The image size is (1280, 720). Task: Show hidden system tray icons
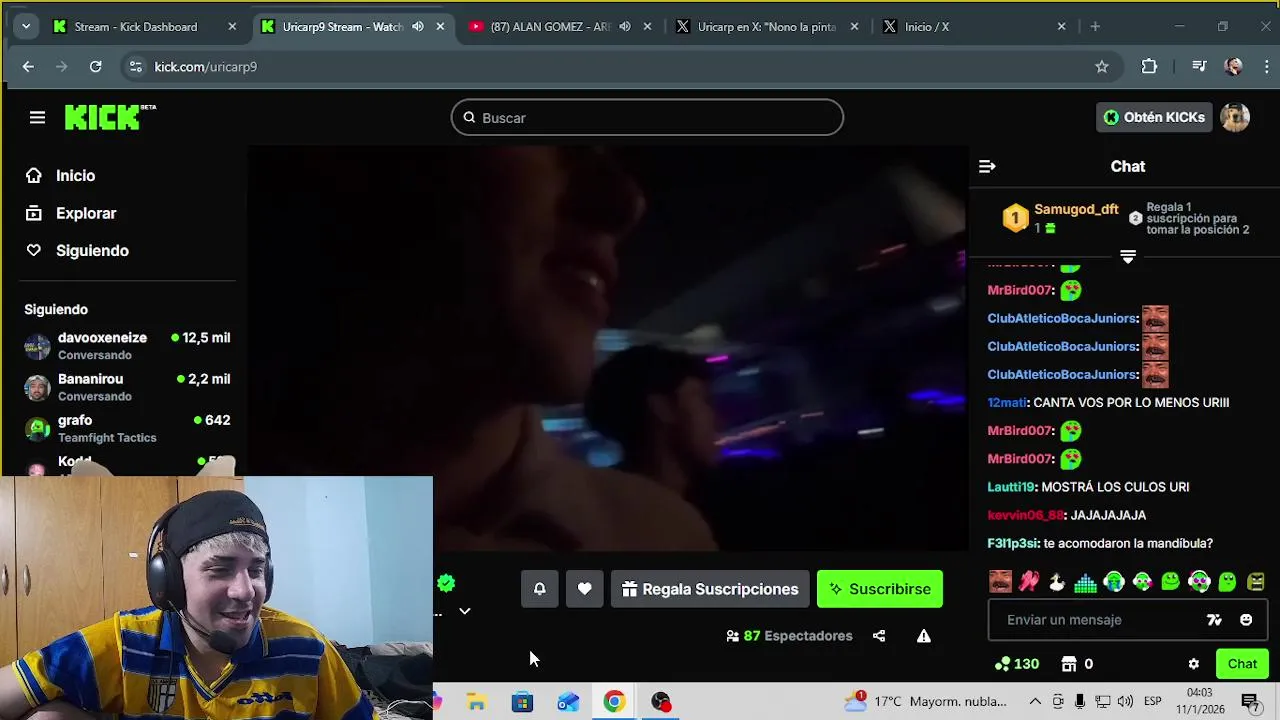[1035, 701]
